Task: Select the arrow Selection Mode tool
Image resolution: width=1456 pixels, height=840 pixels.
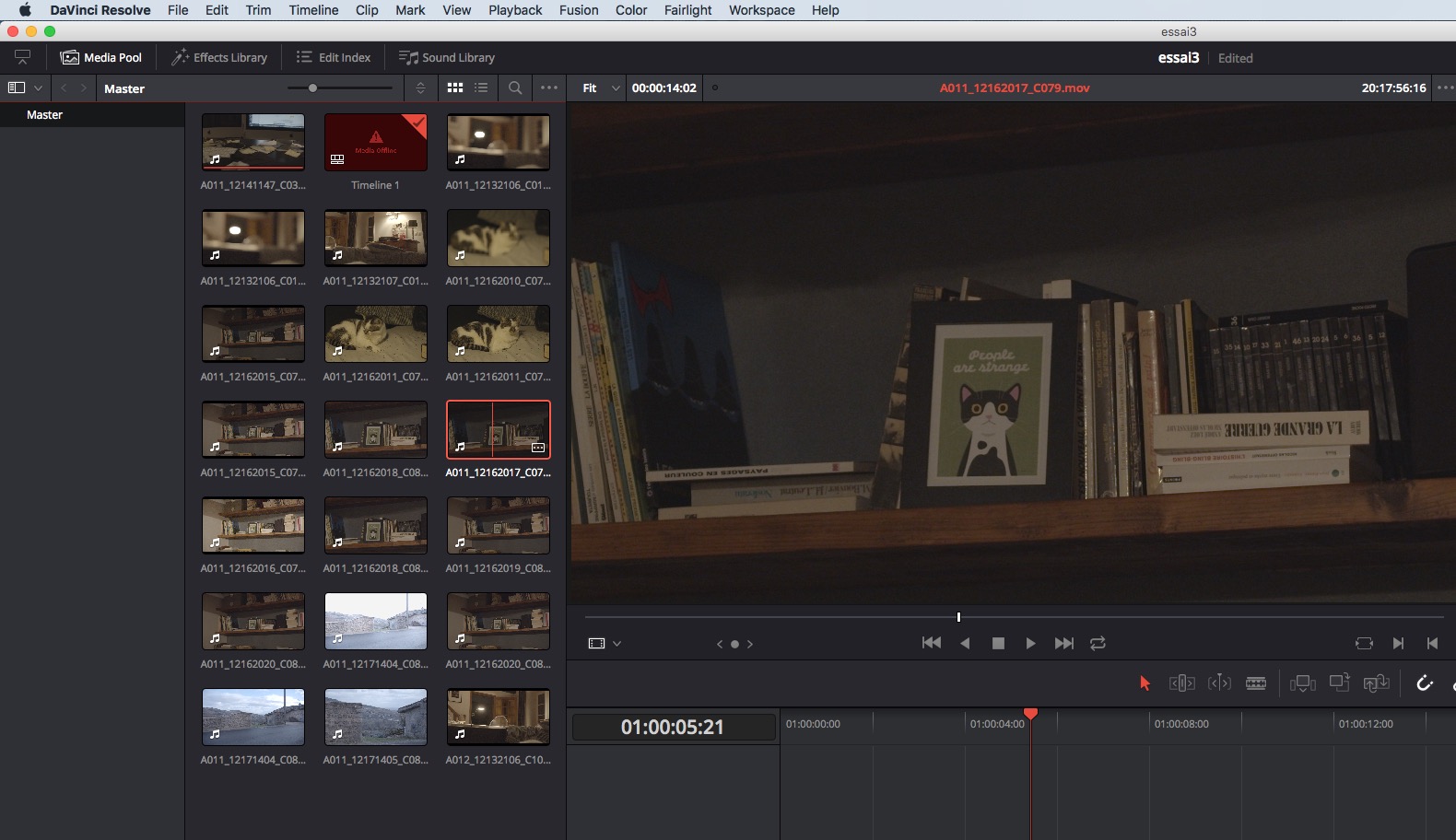Action: click(1145, 683)
